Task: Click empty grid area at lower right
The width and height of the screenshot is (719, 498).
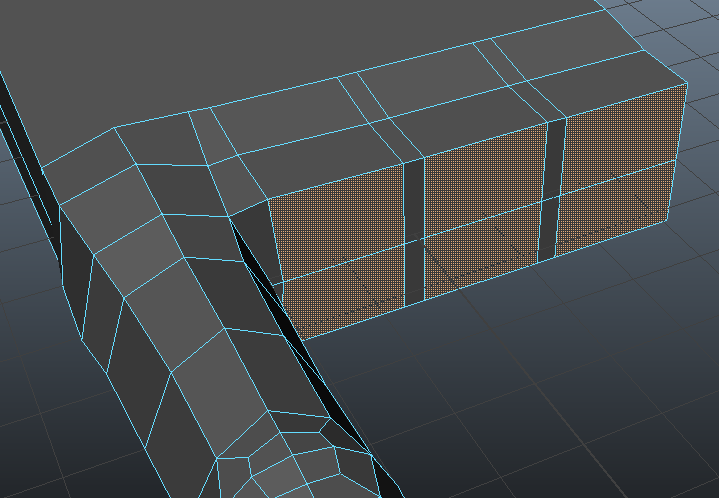Action: (600, 400)
